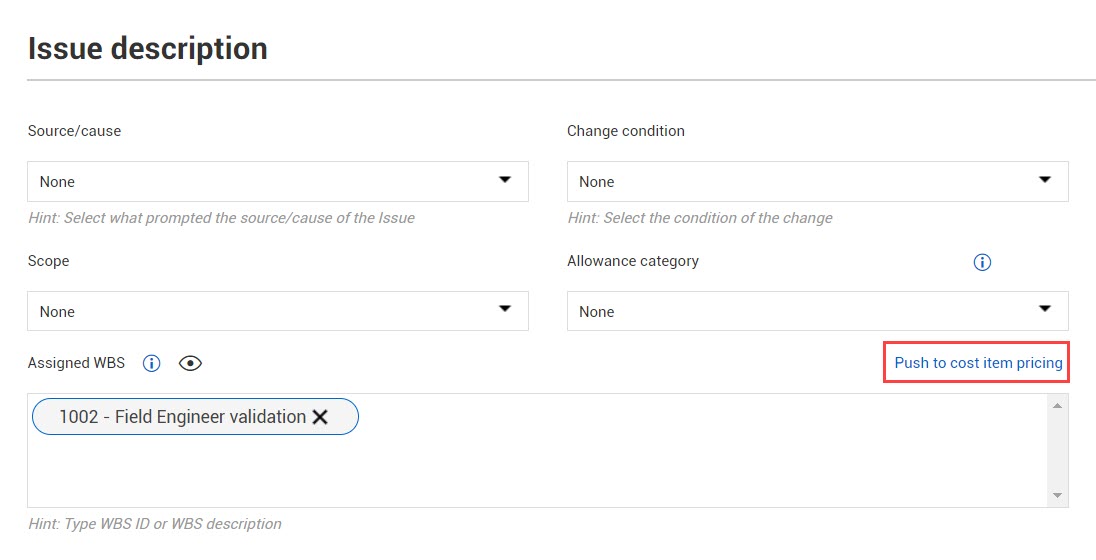
Task: Expand the Source/cause dropdown arrow
Action: (x=505, y=180)
